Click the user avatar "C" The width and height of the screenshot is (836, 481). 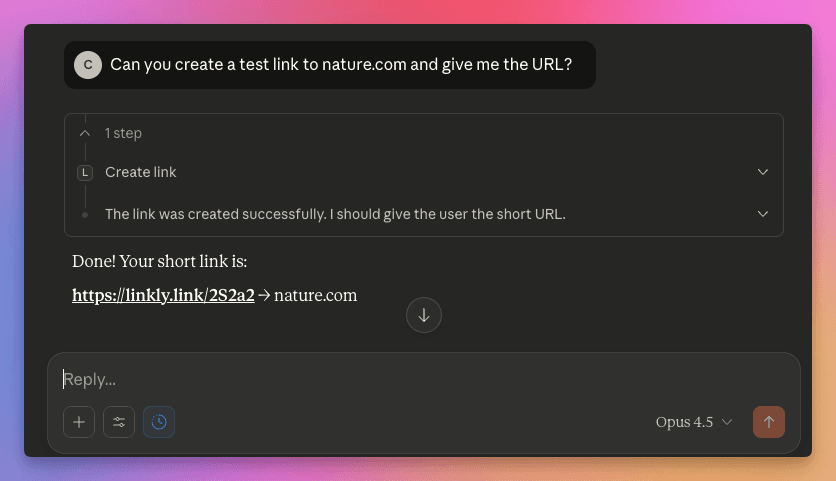(88, 65)
